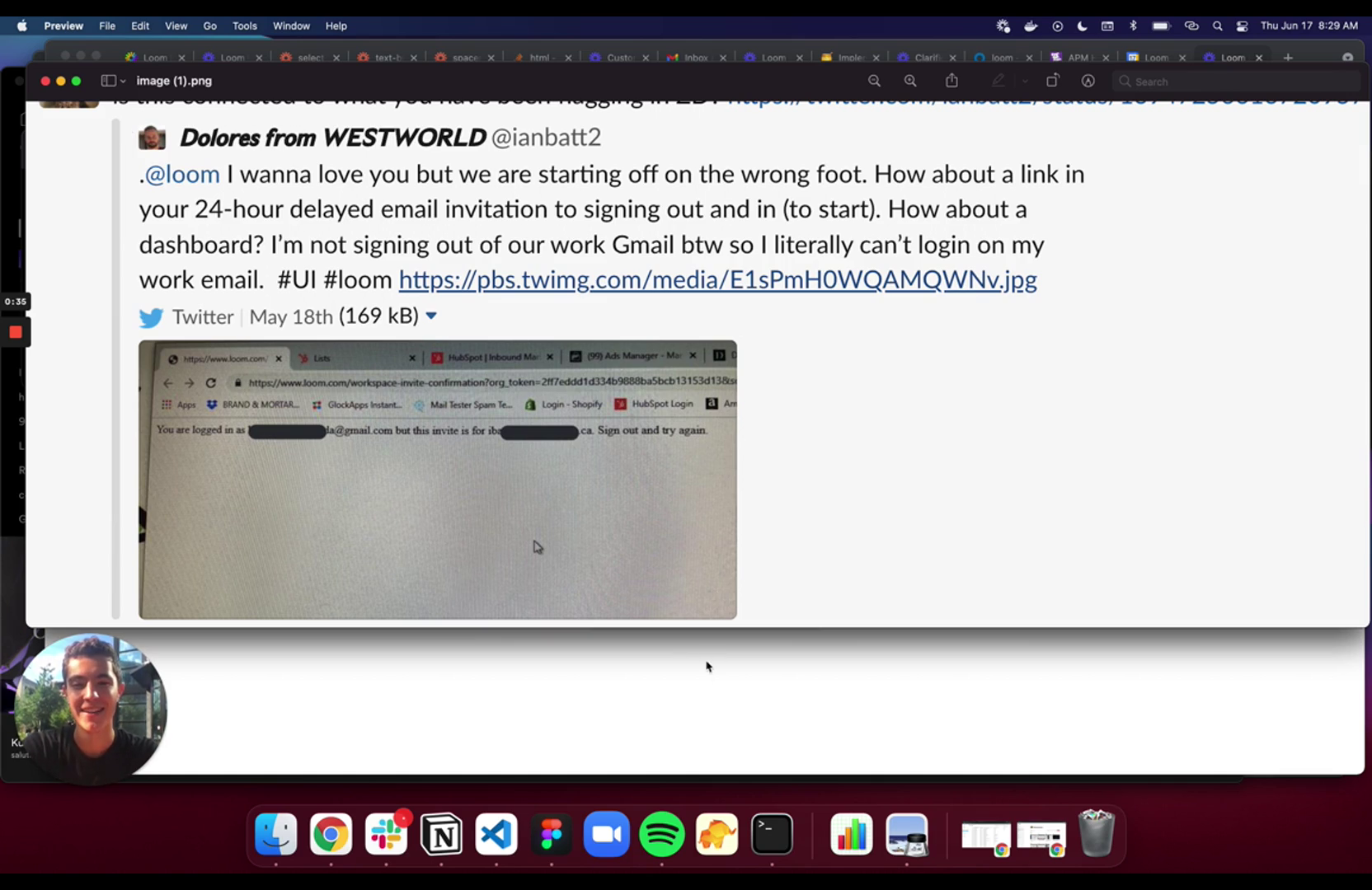This screenshot has width=1372, height=890.
Task: Switch to Preview from the Dock
Action: [x=907, y=835]
